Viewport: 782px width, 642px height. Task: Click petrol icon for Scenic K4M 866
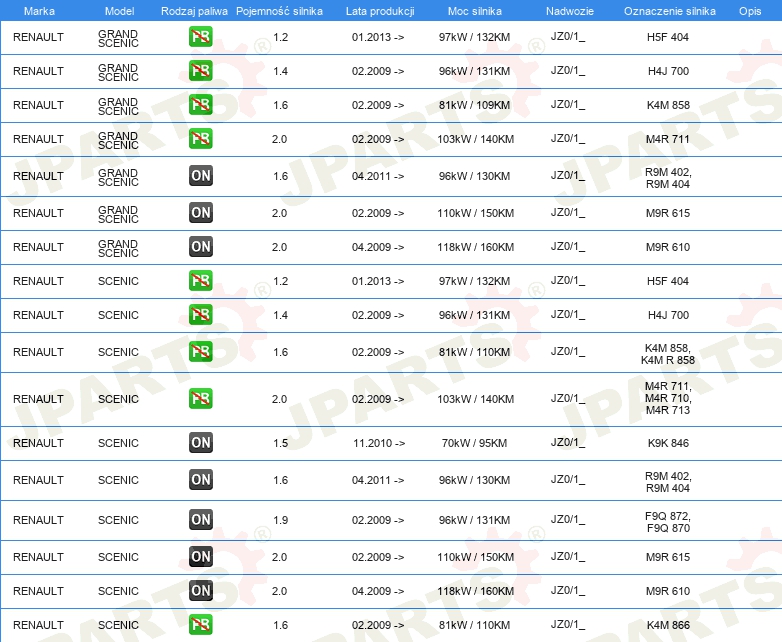pyautogui.click(x=200, y=625)
